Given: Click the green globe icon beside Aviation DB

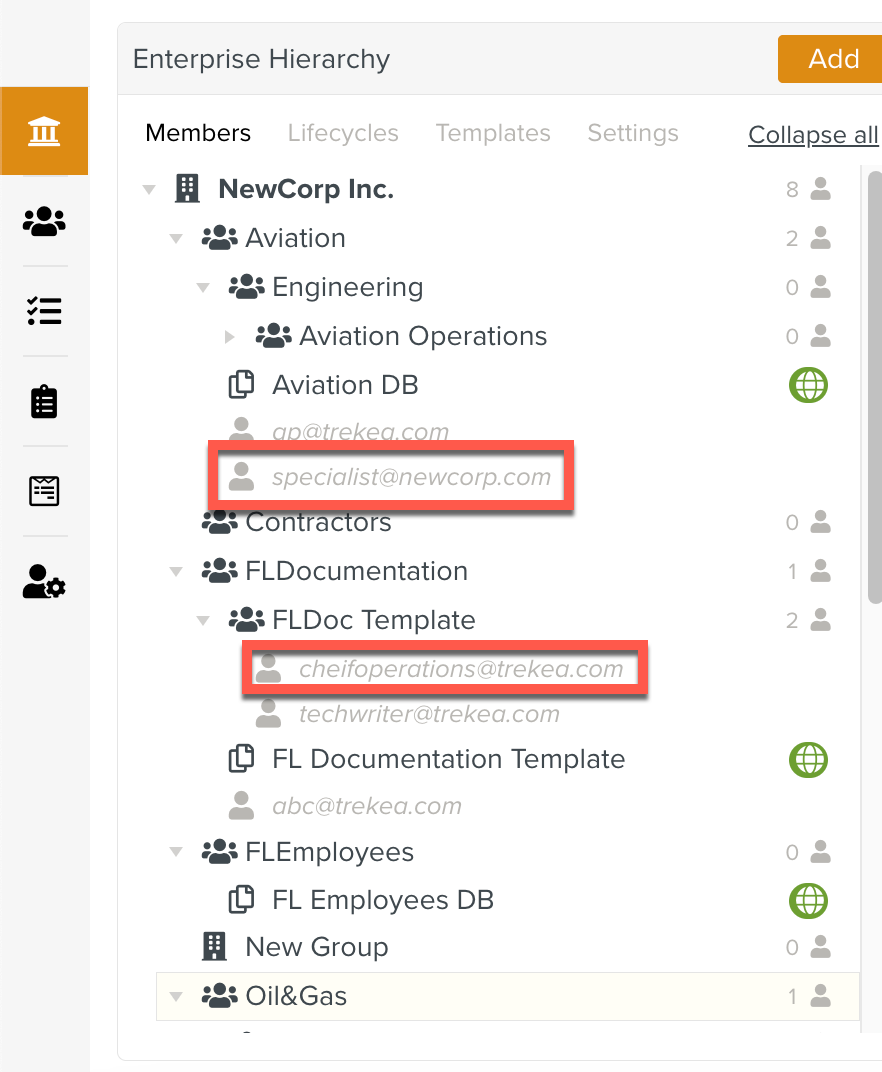Looking at the screenshot, I should [x=808, y=385].
